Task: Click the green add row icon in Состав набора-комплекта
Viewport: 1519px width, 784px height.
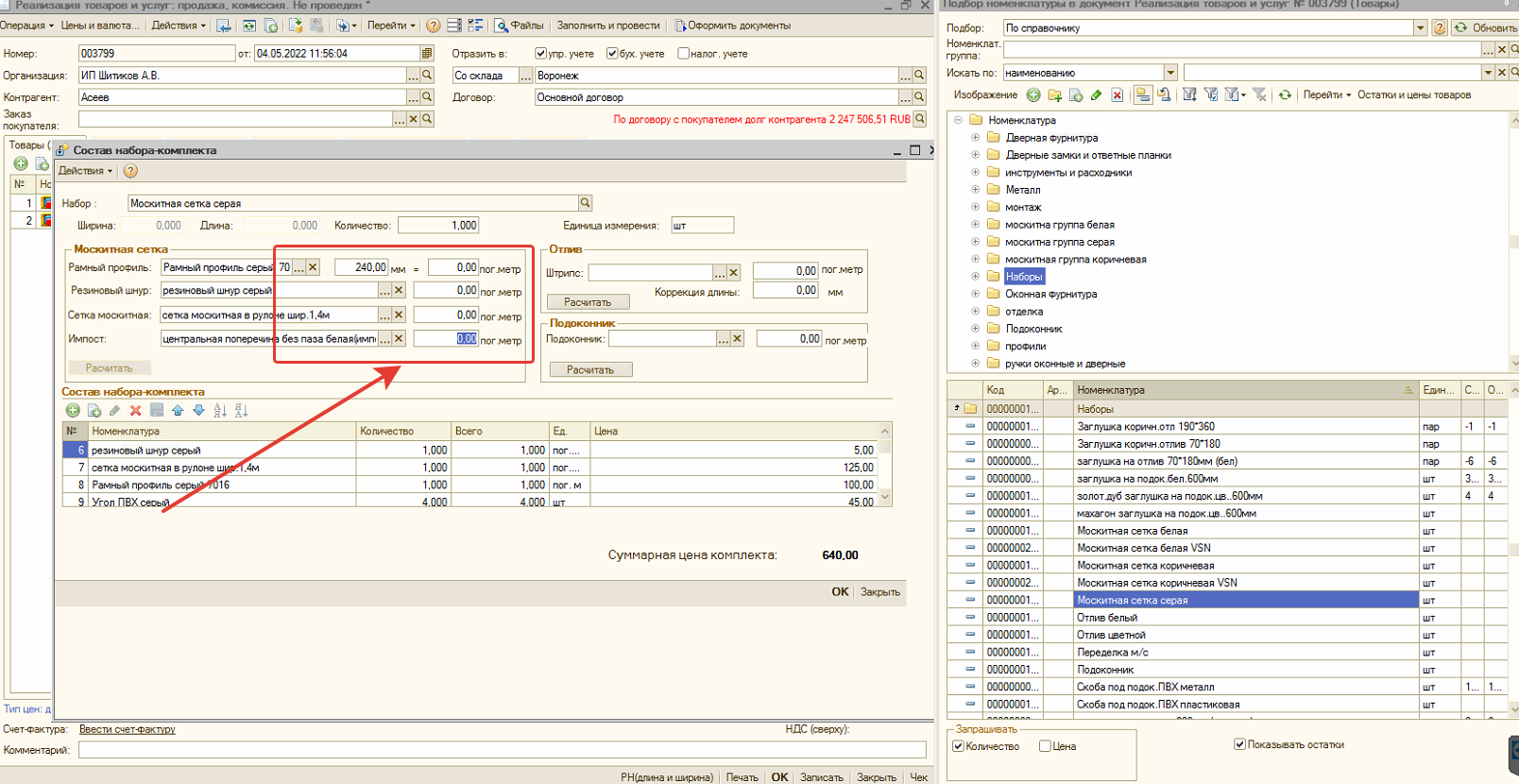Action: pyautogui.click(x=73, y=411)
